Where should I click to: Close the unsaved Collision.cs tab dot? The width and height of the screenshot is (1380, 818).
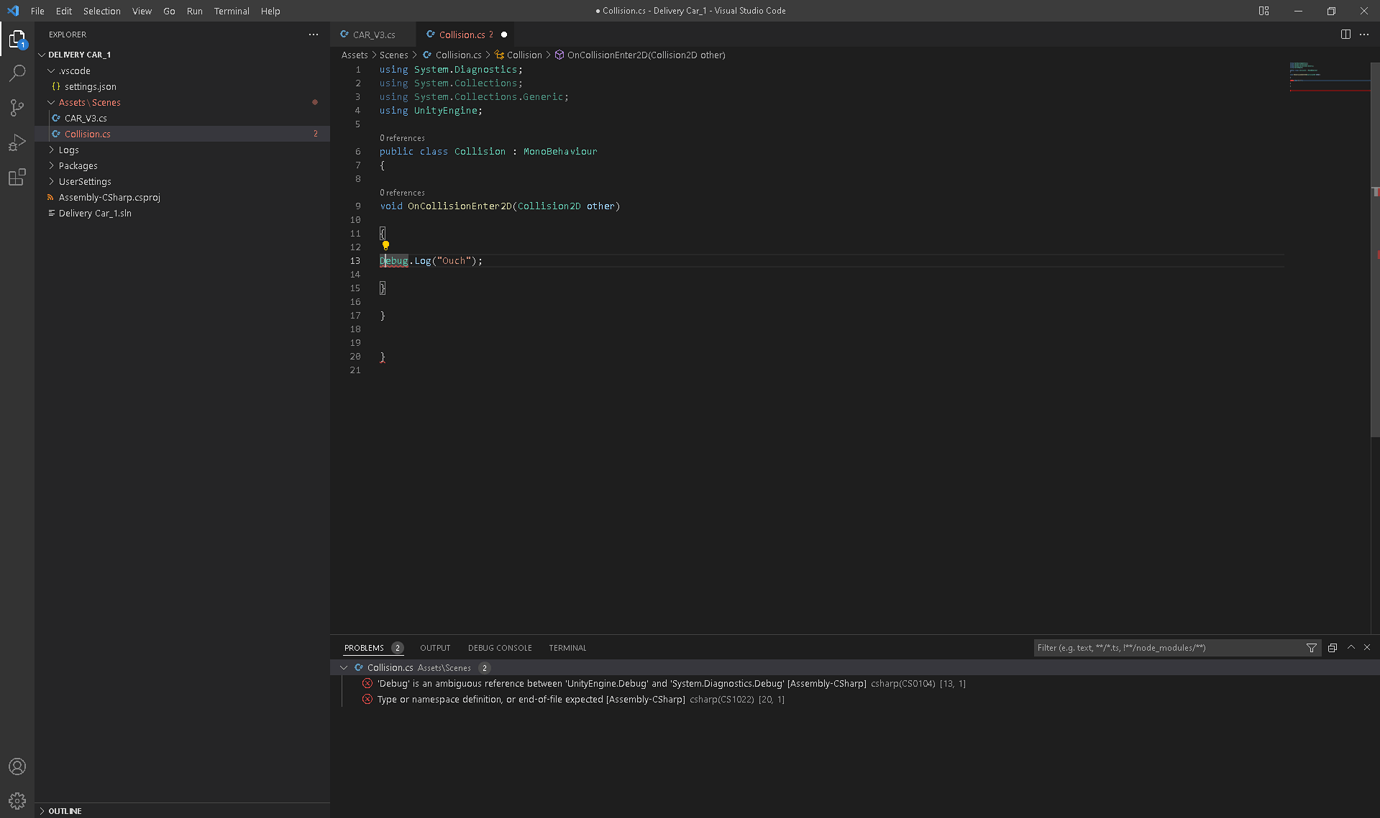click(x=504, y=34)
